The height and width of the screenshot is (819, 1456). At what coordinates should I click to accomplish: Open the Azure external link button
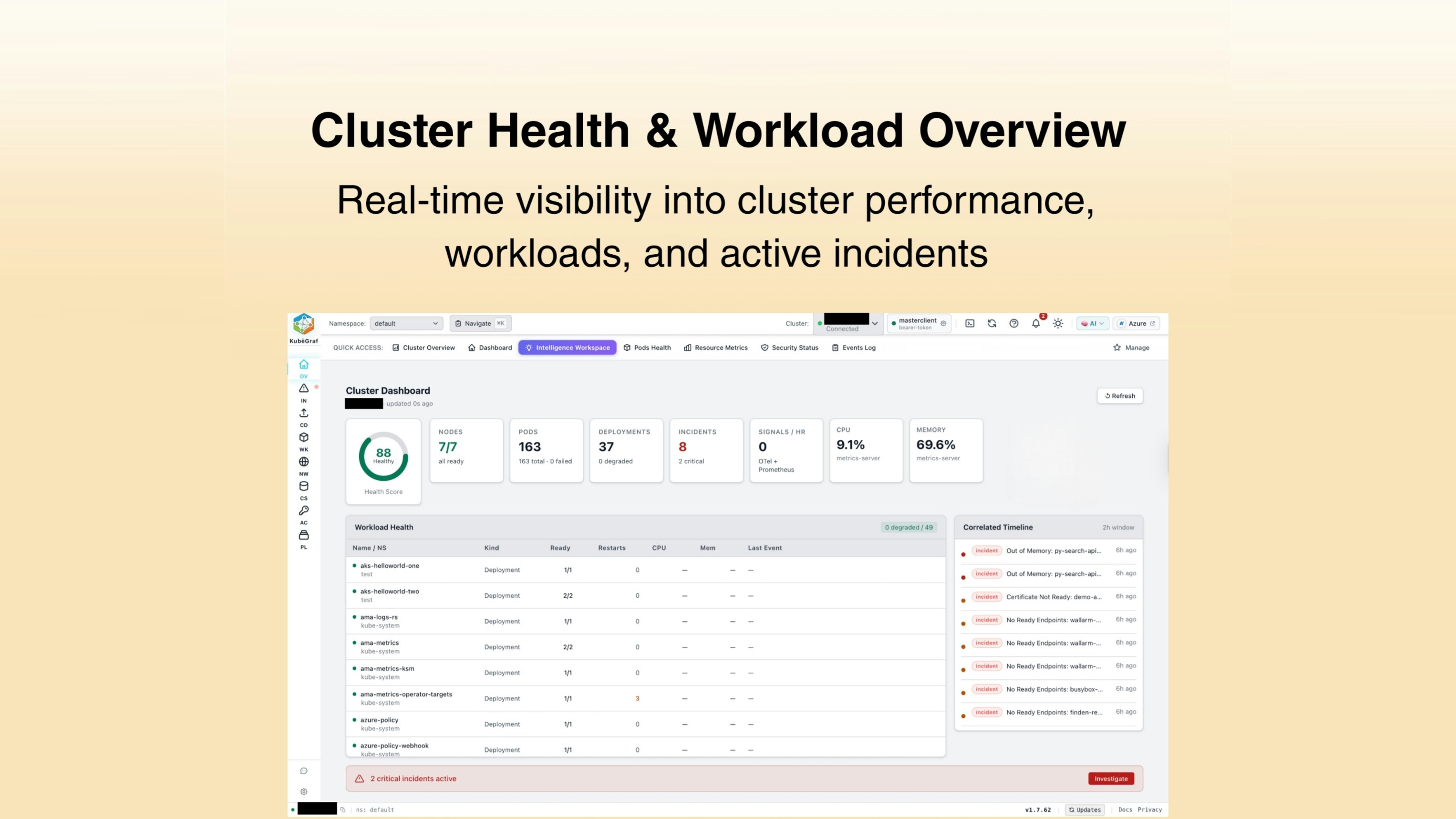(x=1136, y=323)
